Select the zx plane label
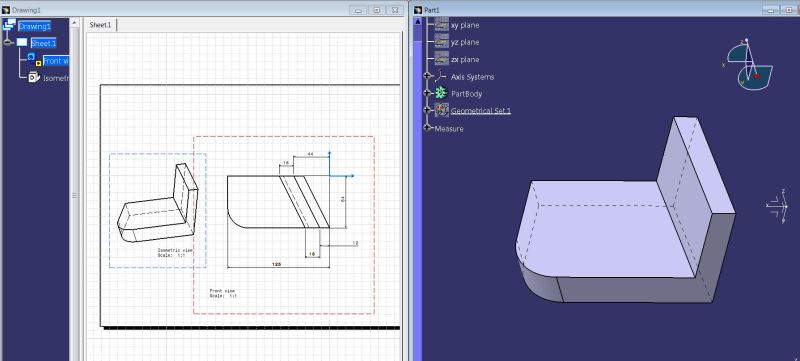The height and width of the screenshot is (361, 800). tap(465, 60)
